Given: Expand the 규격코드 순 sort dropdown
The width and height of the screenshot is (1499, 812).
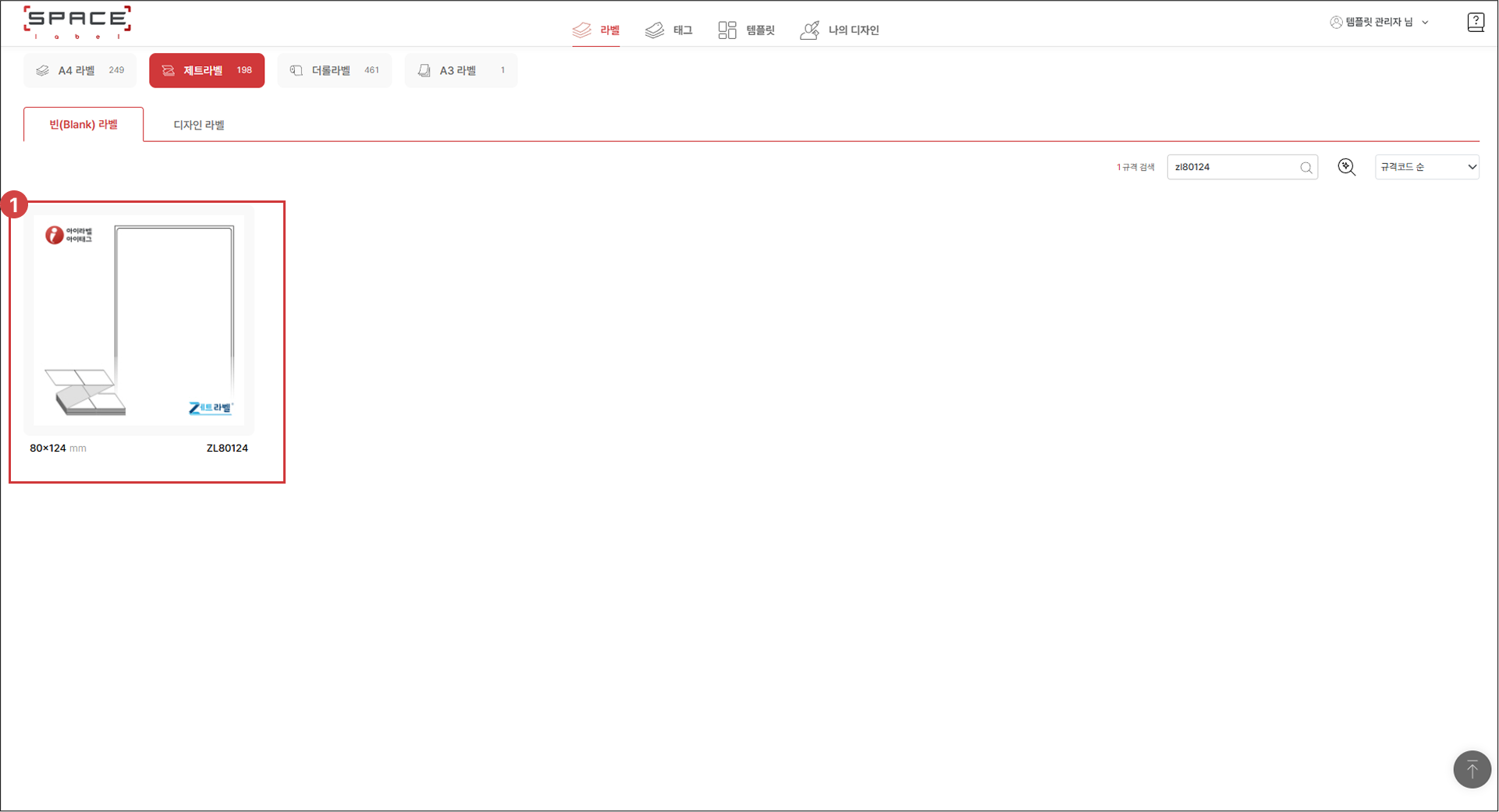Looking at the screenshot, I should click(x=1426, y=167).
